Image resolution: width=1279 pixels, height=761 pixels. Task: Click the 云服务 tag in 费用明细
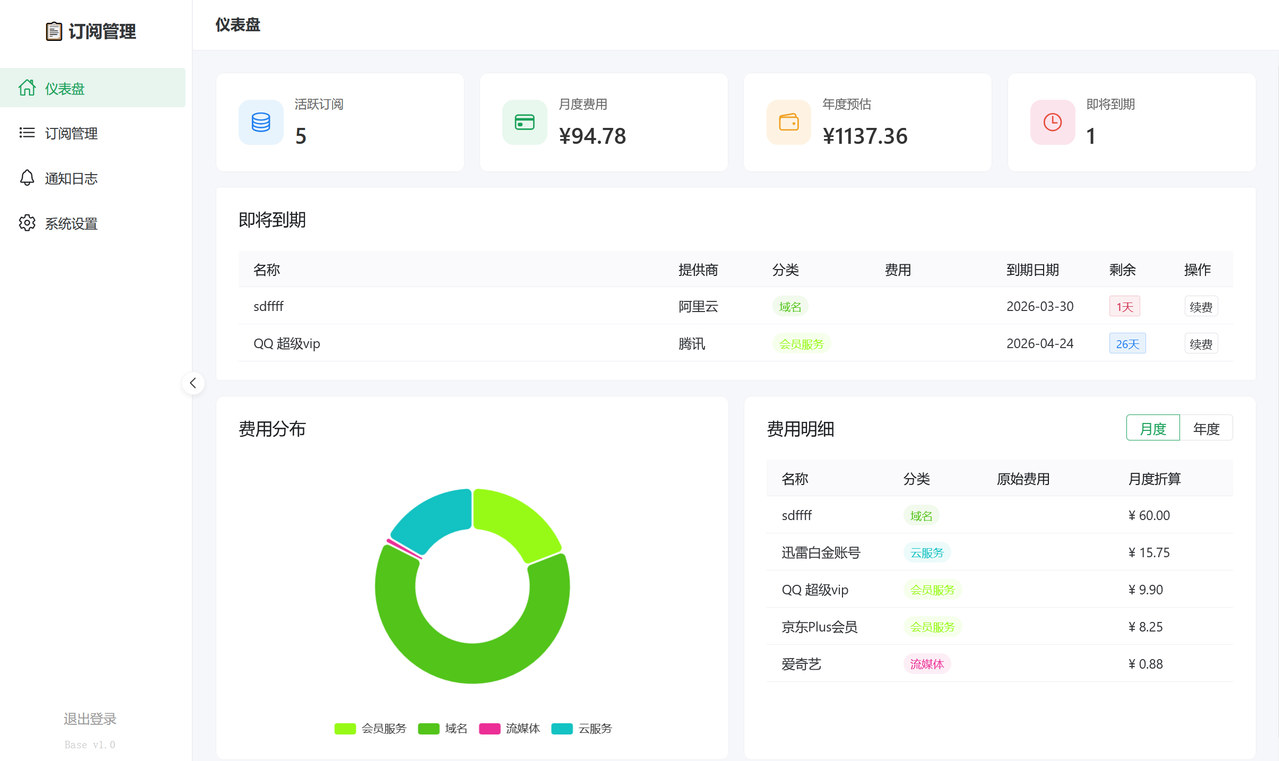pyautogui.click(x=927, y=553)
